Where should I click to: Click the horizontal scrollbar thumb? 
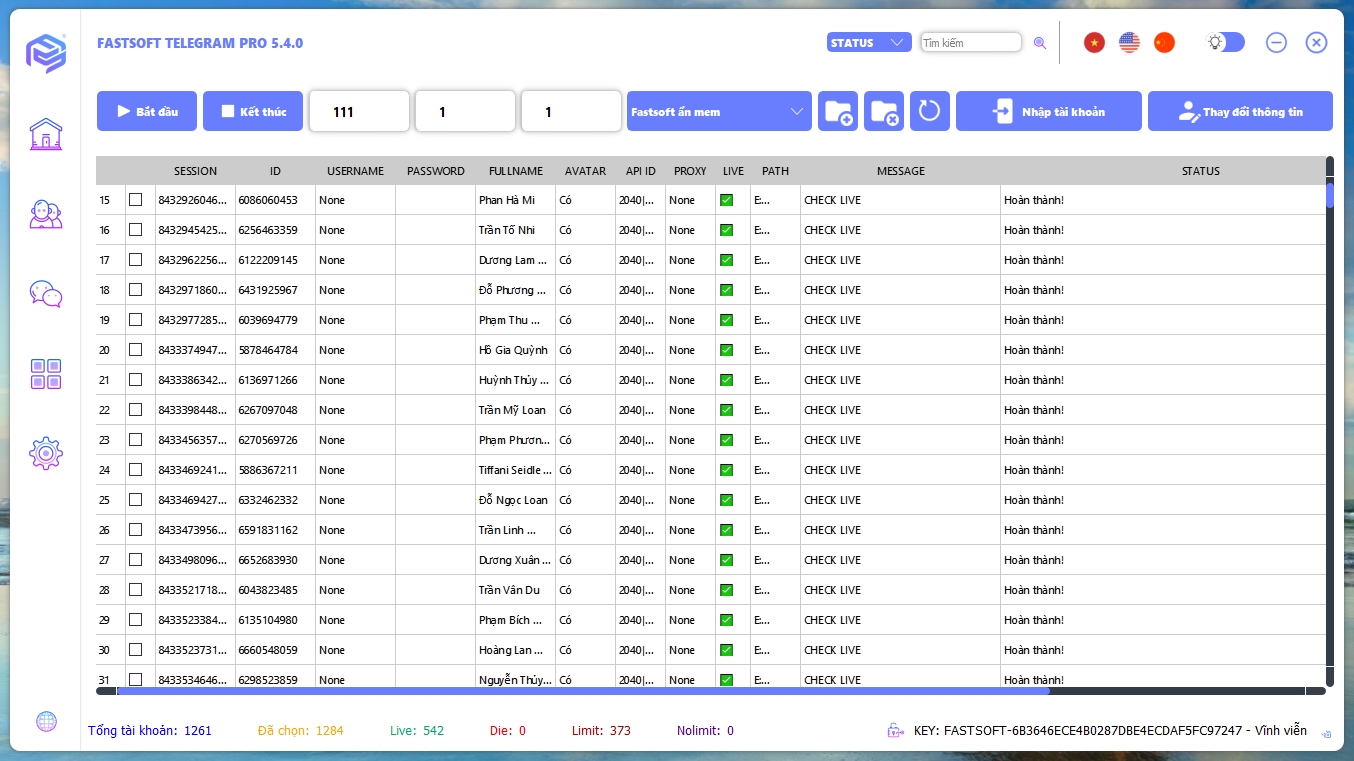coord(583,690)
